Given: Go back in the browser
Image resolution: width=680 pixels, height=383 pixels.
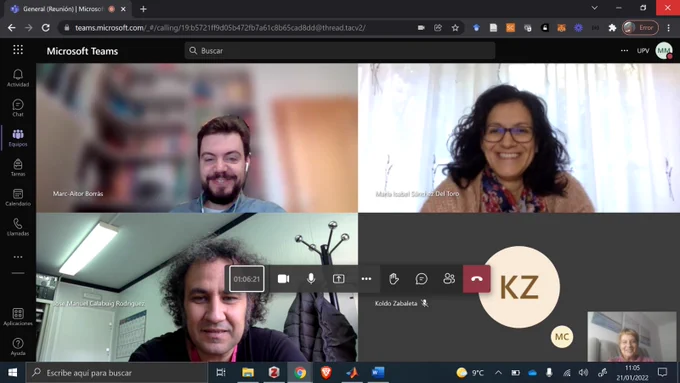Looking at the screenshot, I should coord(12,28).
